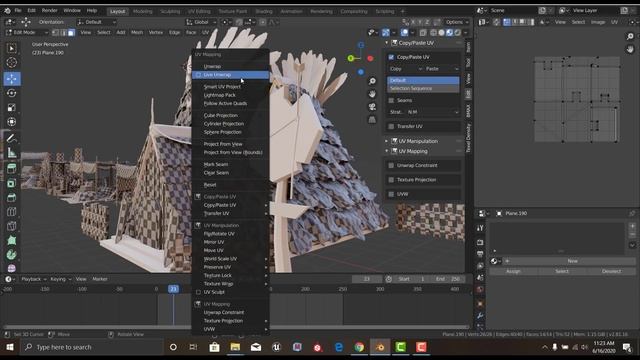Select the Add Cube tool
Viewport: 640px width, 360px height.
click(x=11, y=168)
